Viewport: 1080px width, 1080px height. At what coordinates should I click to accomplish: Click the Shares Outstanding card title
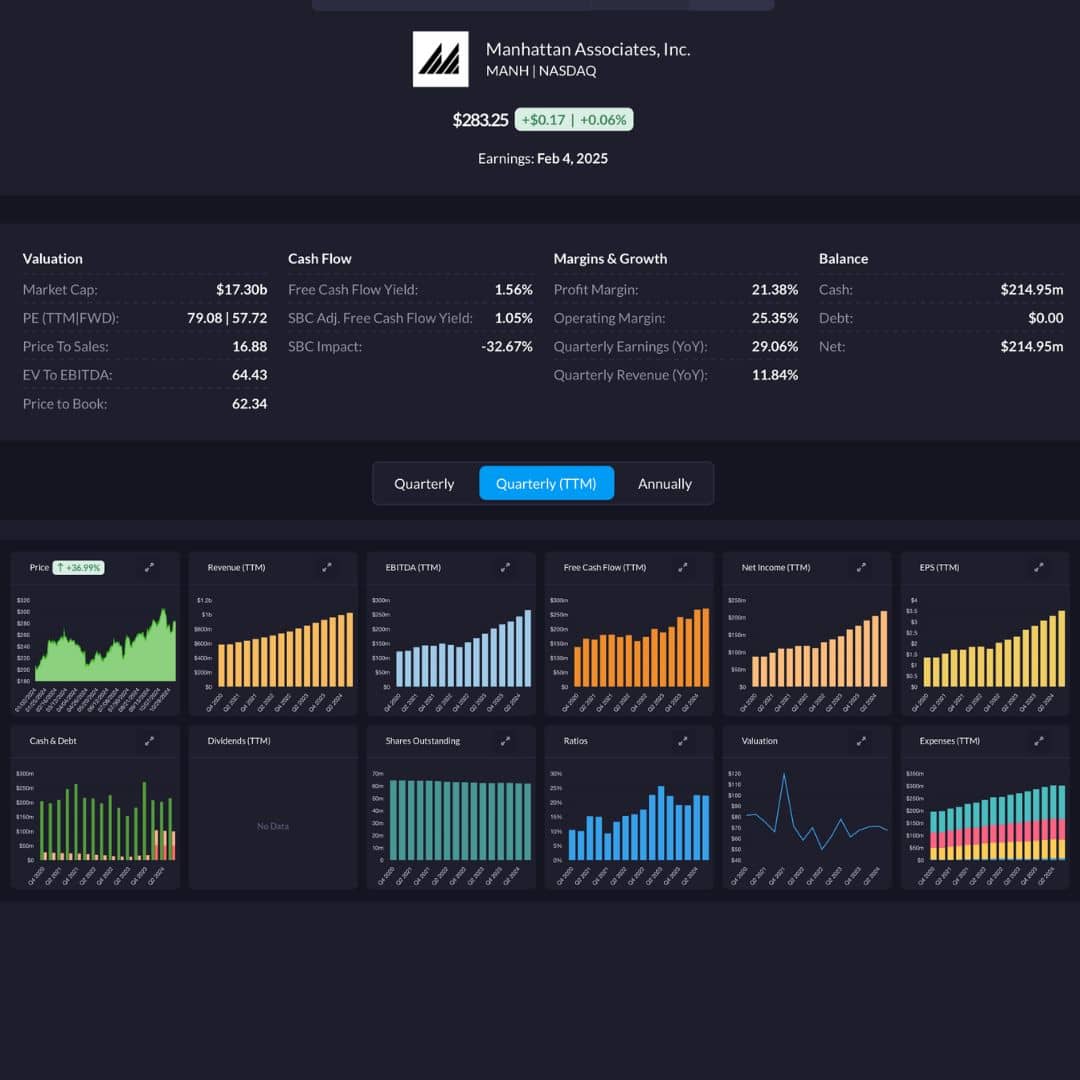click(423, 741)
